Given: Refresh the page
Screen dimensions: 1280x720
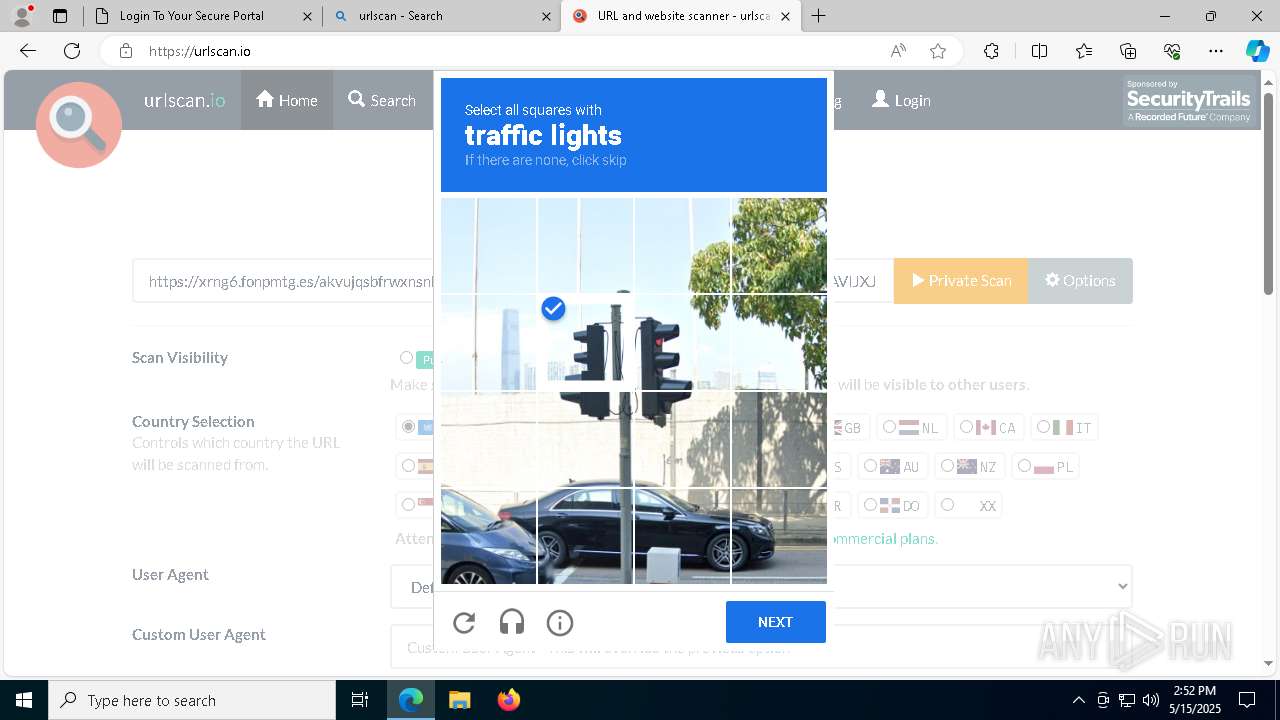Looking at the screenshot, I should (72, 51).
